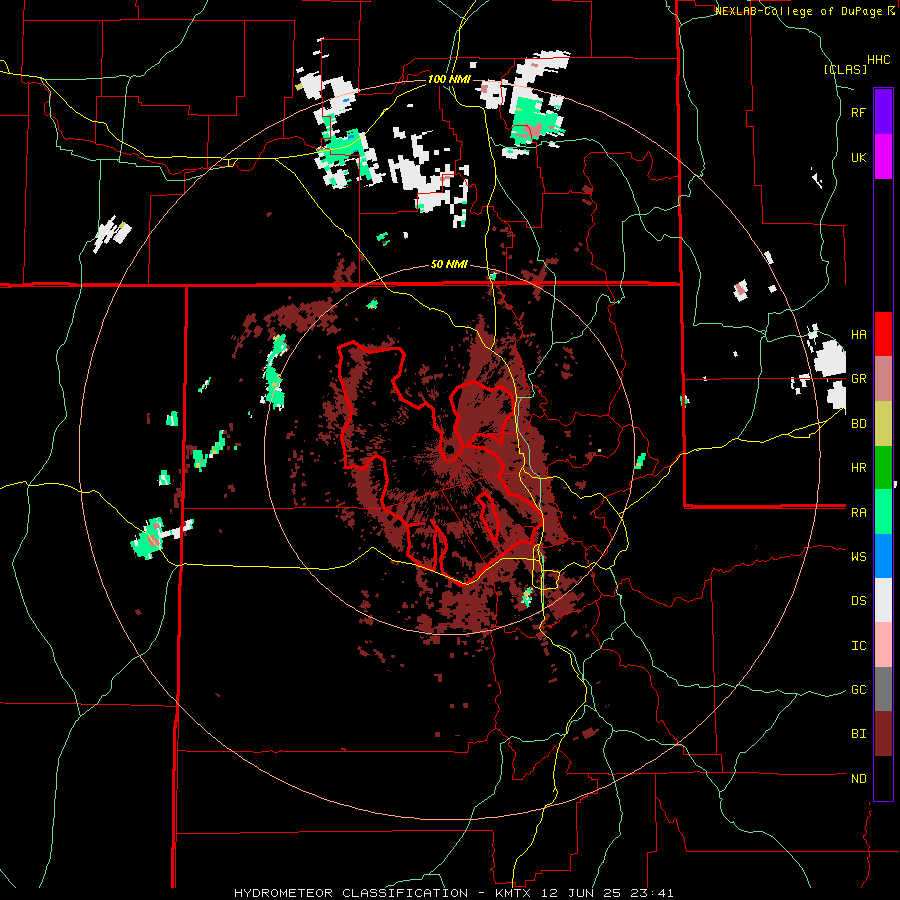This screenshot has width=900, height=900.
Task: Click the mint green RA legend swatch
Action: coord(883,512)
